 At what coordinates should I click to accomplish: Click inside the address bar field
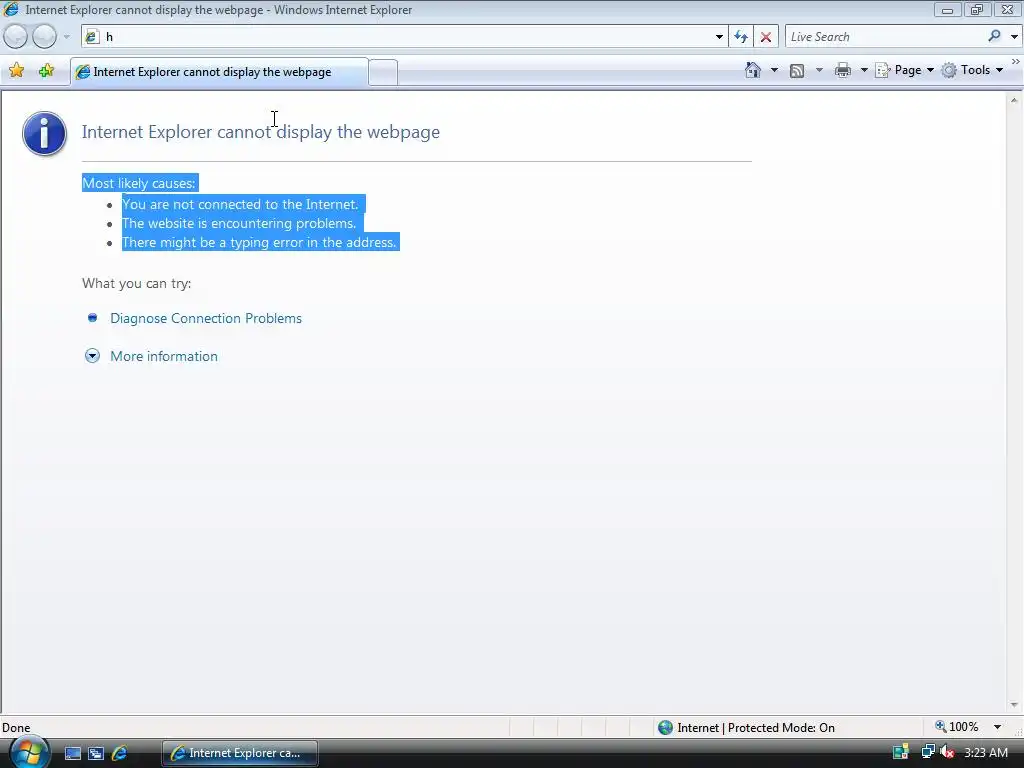[x=405, y=37]
